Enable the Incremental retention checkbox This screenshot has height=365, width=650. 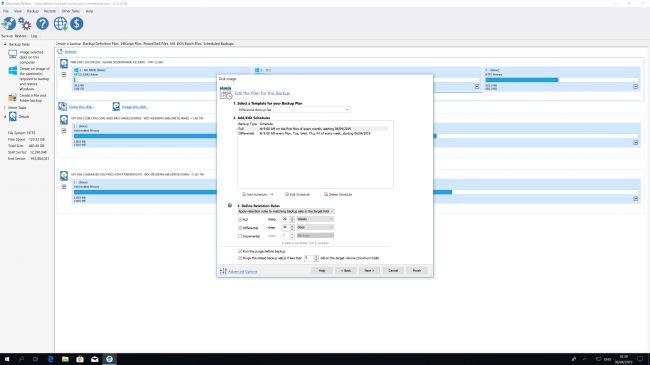(240, 236)
